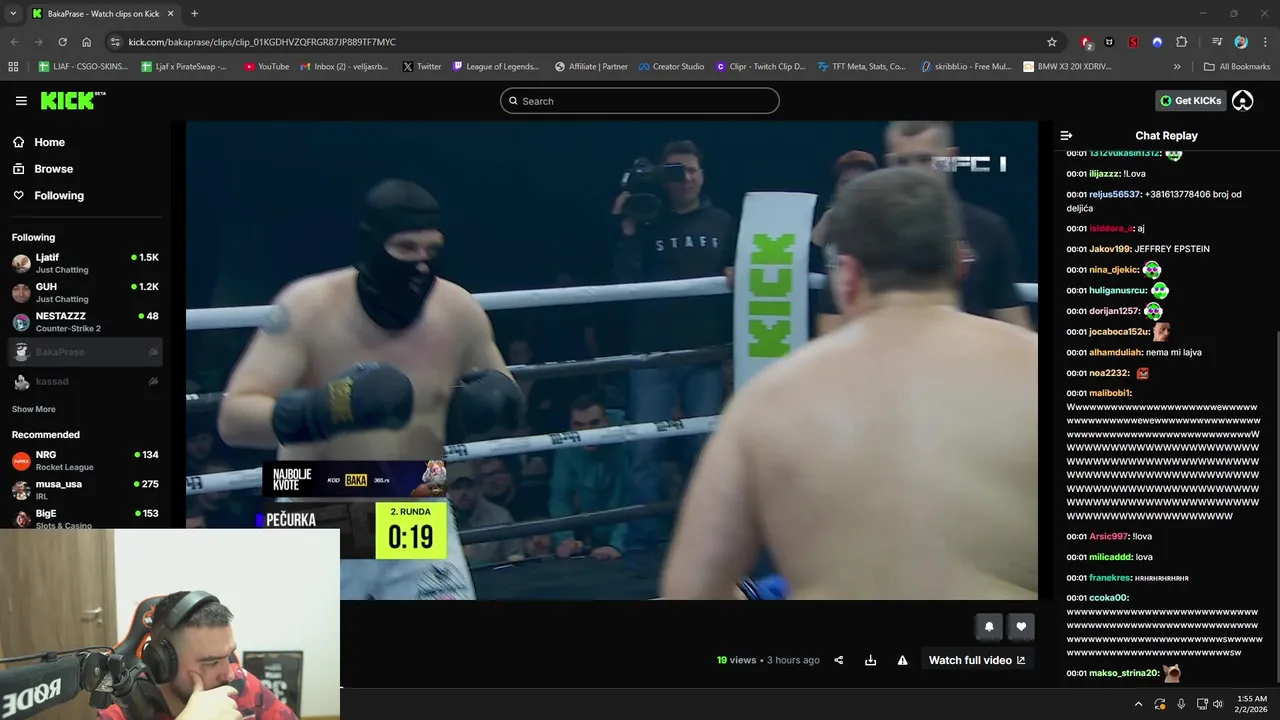This screenshot has height=720, width=1280.
Task: Expand Show More followed channels
Action: [34, 409]
